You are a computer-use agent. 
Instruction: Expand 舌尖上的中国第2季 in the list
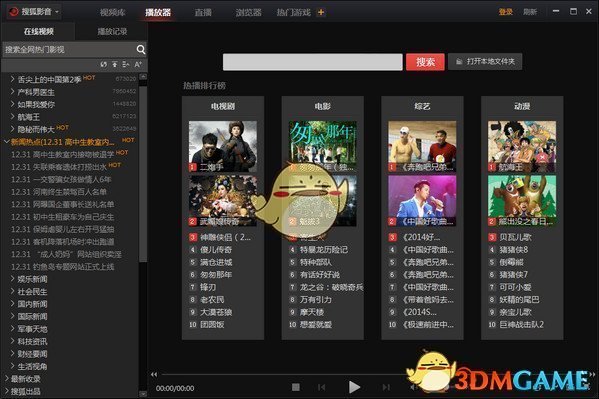coord(12,79)
